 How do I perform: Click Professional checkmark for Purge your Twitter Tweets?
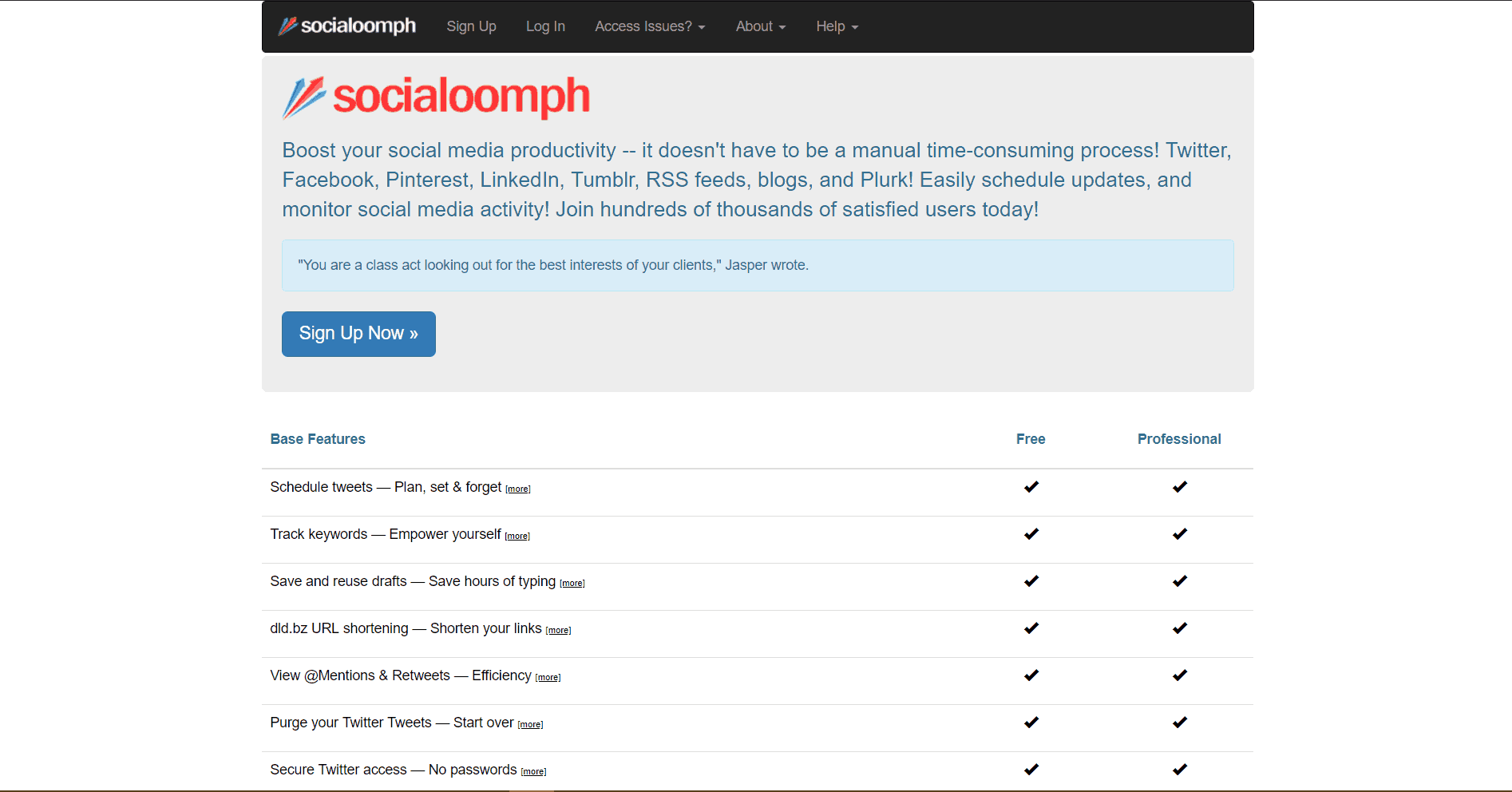(1180, 722)
